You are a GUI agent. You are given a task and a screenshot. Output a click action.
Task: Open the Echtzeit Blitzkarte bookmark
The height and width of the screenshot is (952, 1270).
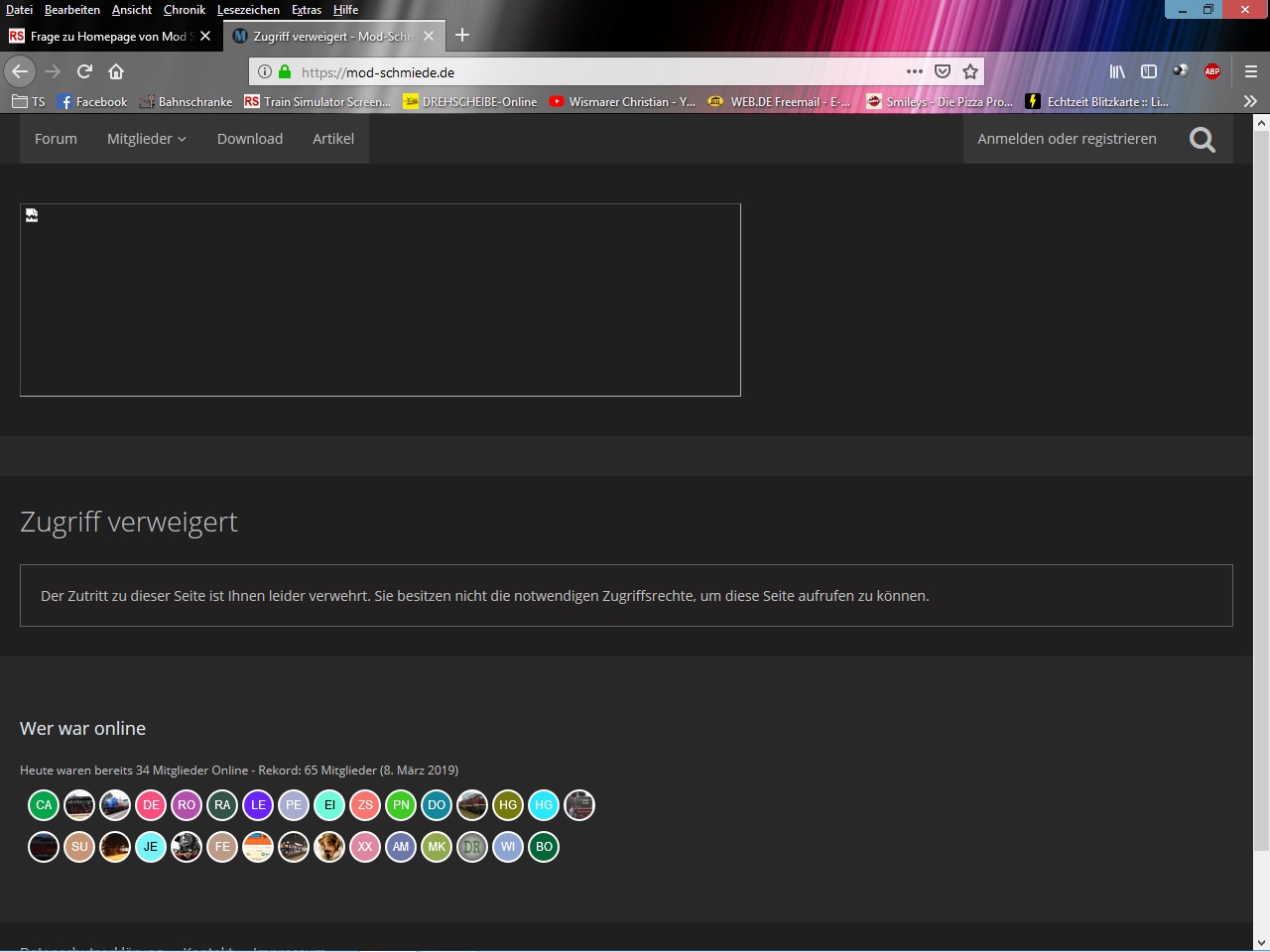point(1097,101)
